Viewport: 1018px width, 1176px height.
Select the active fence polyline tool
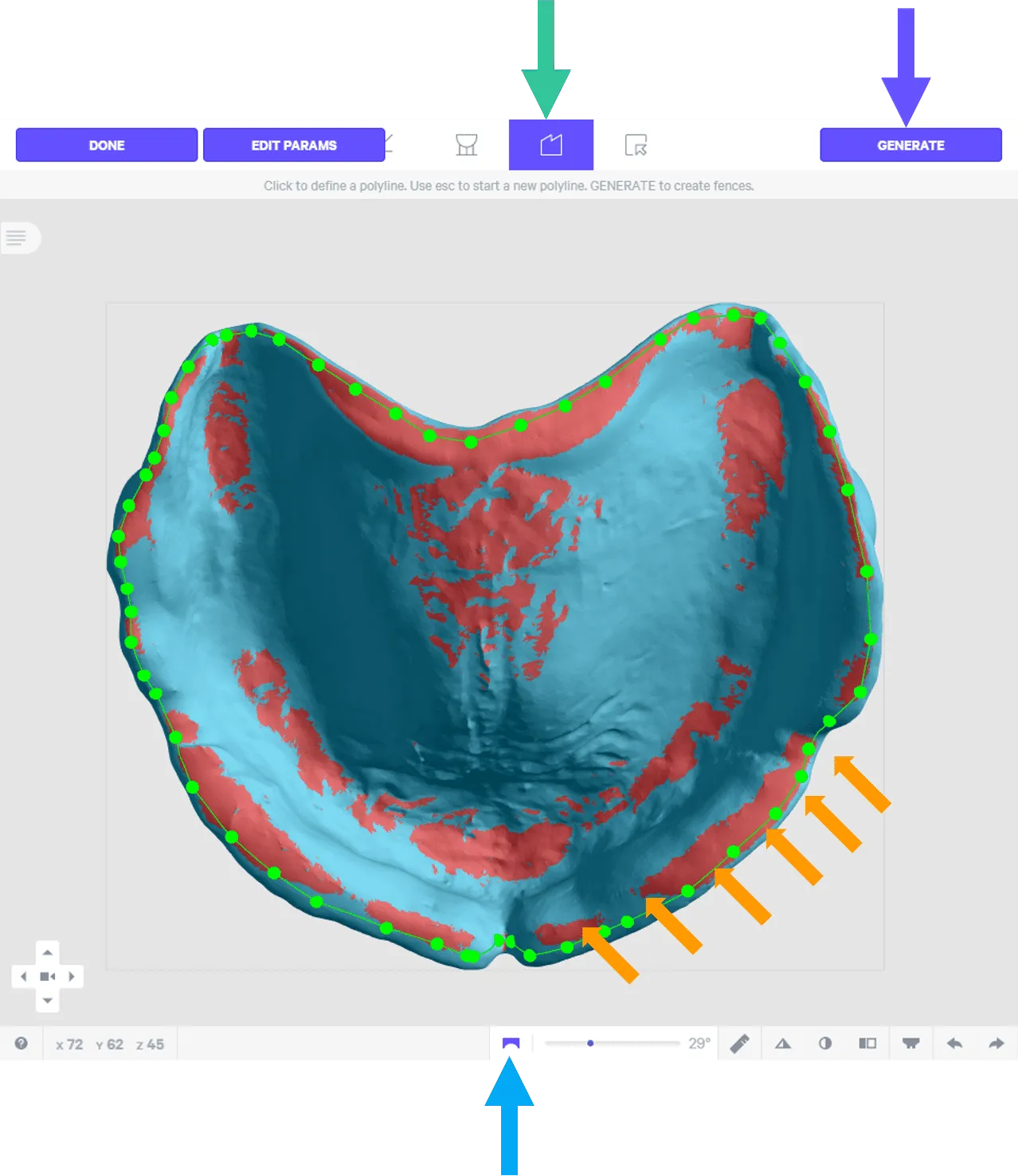coord(551,145)
